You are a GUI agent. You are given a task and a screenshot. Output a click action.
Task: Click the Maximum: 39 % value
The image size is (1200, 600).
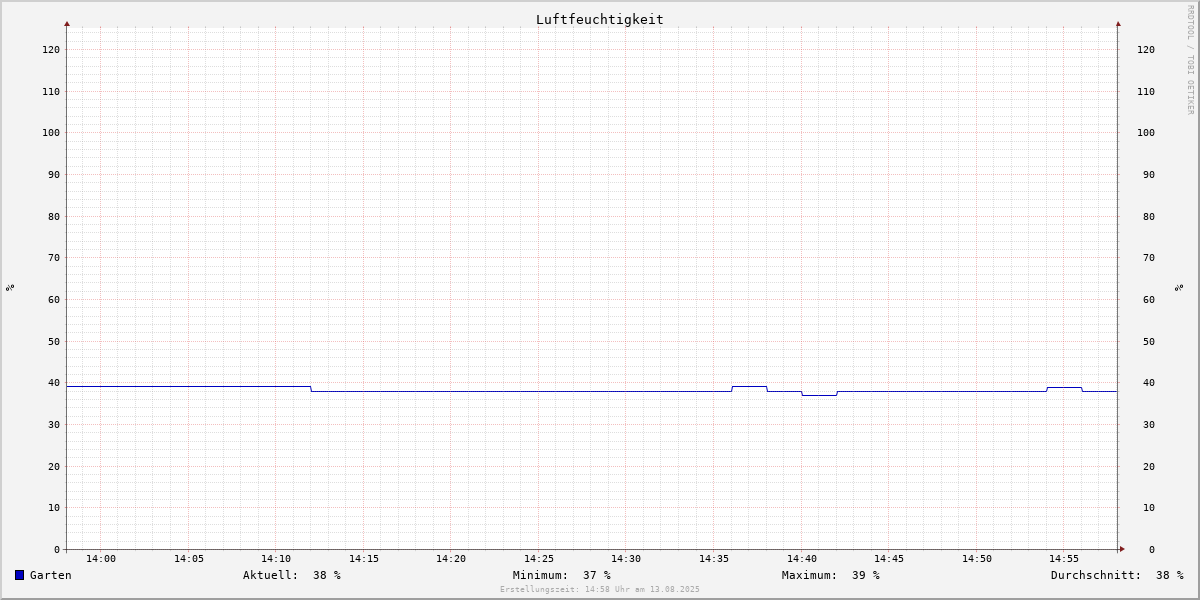pyautogui.click(x=831, y=575)
